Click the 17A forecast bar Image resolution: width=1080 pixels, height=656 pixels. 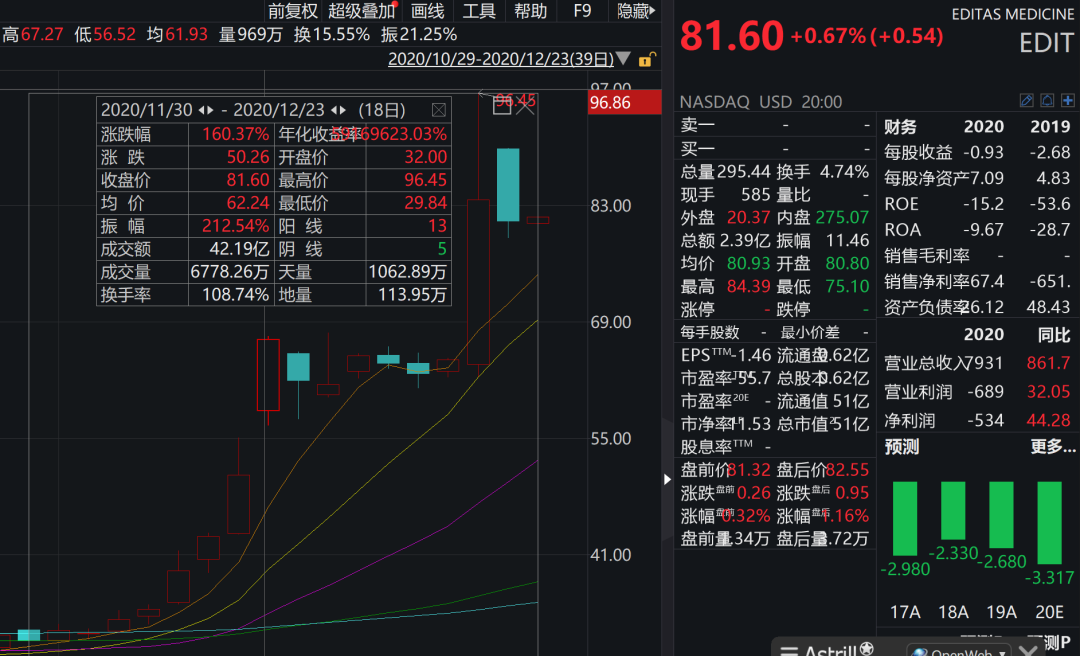905,518
